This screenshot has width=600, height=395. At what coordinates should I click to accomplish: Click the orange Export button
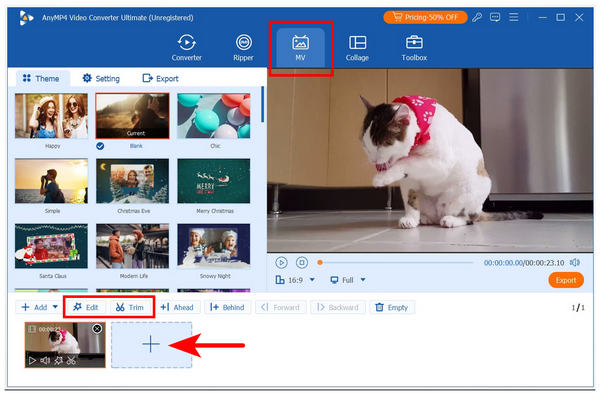point(566,280)
